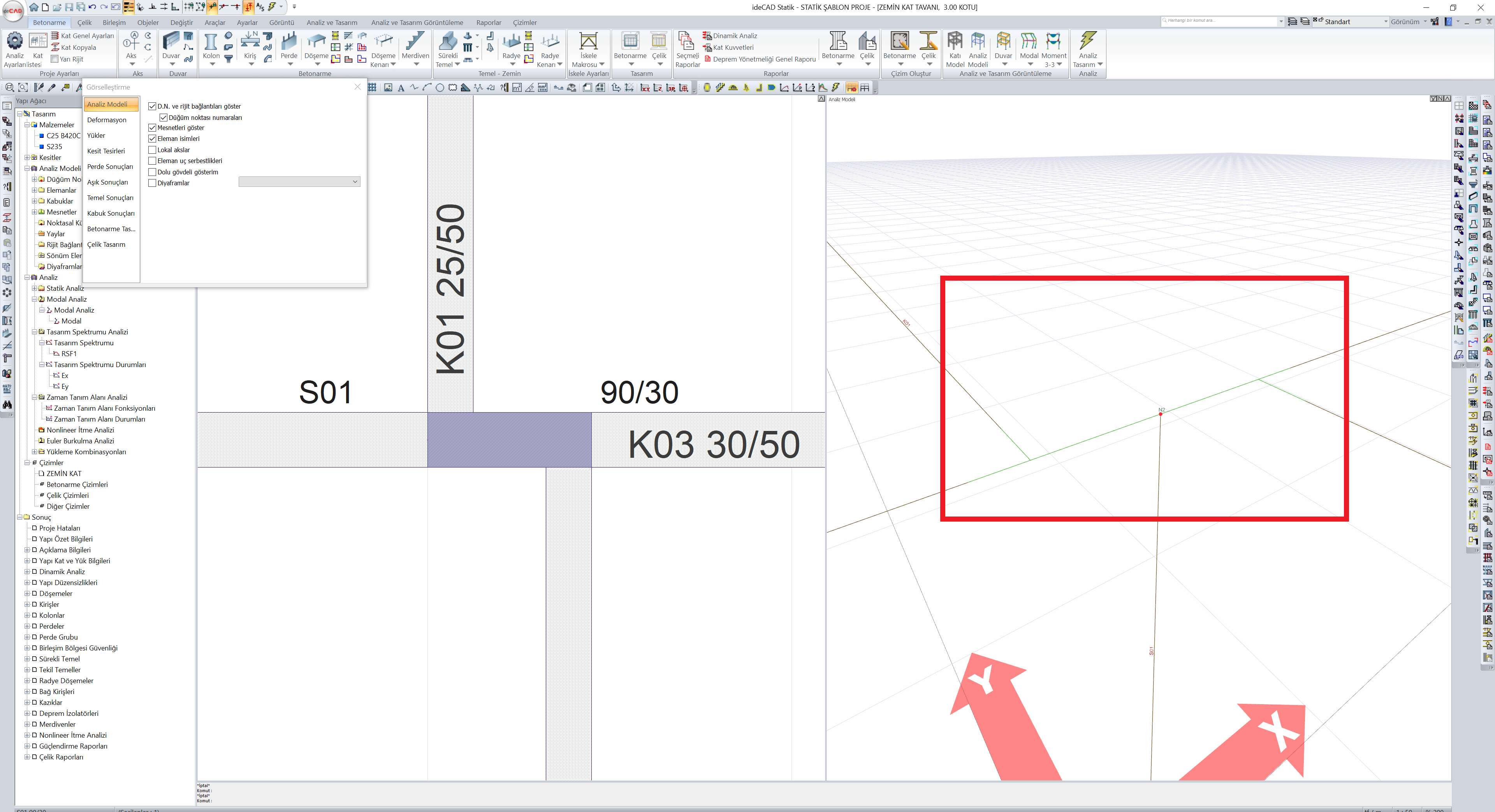Select the Kiriş beam tool
This screenshot has height=812, width=1495.
250,49
